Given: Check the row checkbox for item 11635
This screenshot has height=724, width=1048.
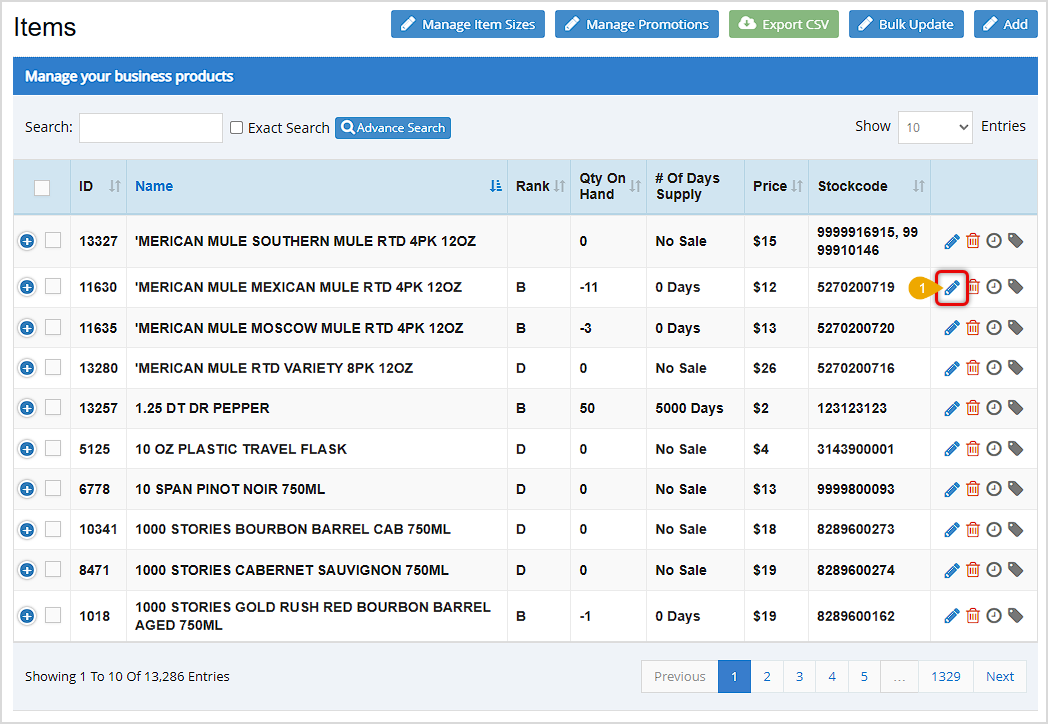Looking at the screenshot, I should 53,328.
